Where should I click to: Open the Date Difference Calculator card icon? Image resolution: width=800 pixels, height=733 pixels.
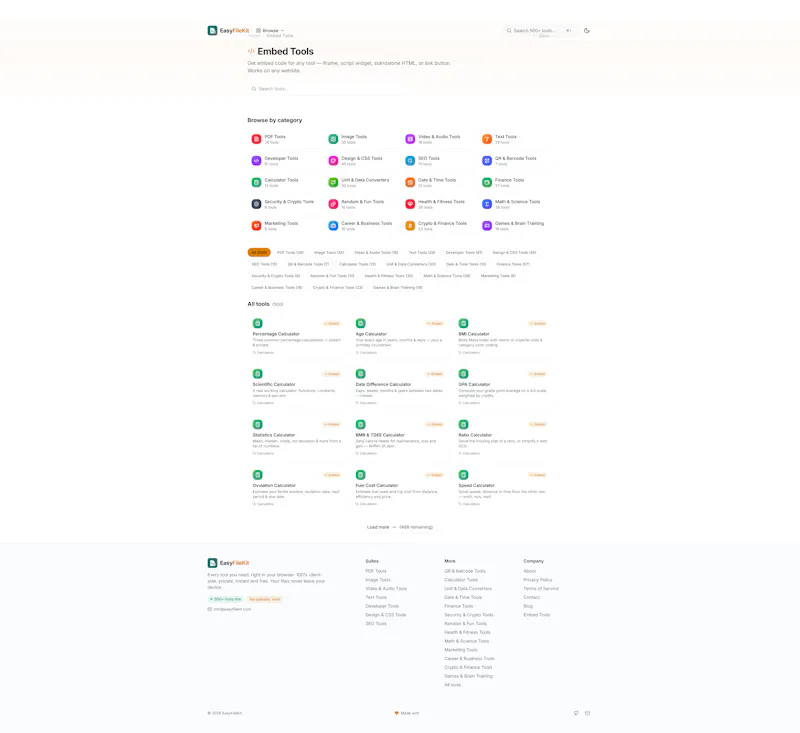361,374
